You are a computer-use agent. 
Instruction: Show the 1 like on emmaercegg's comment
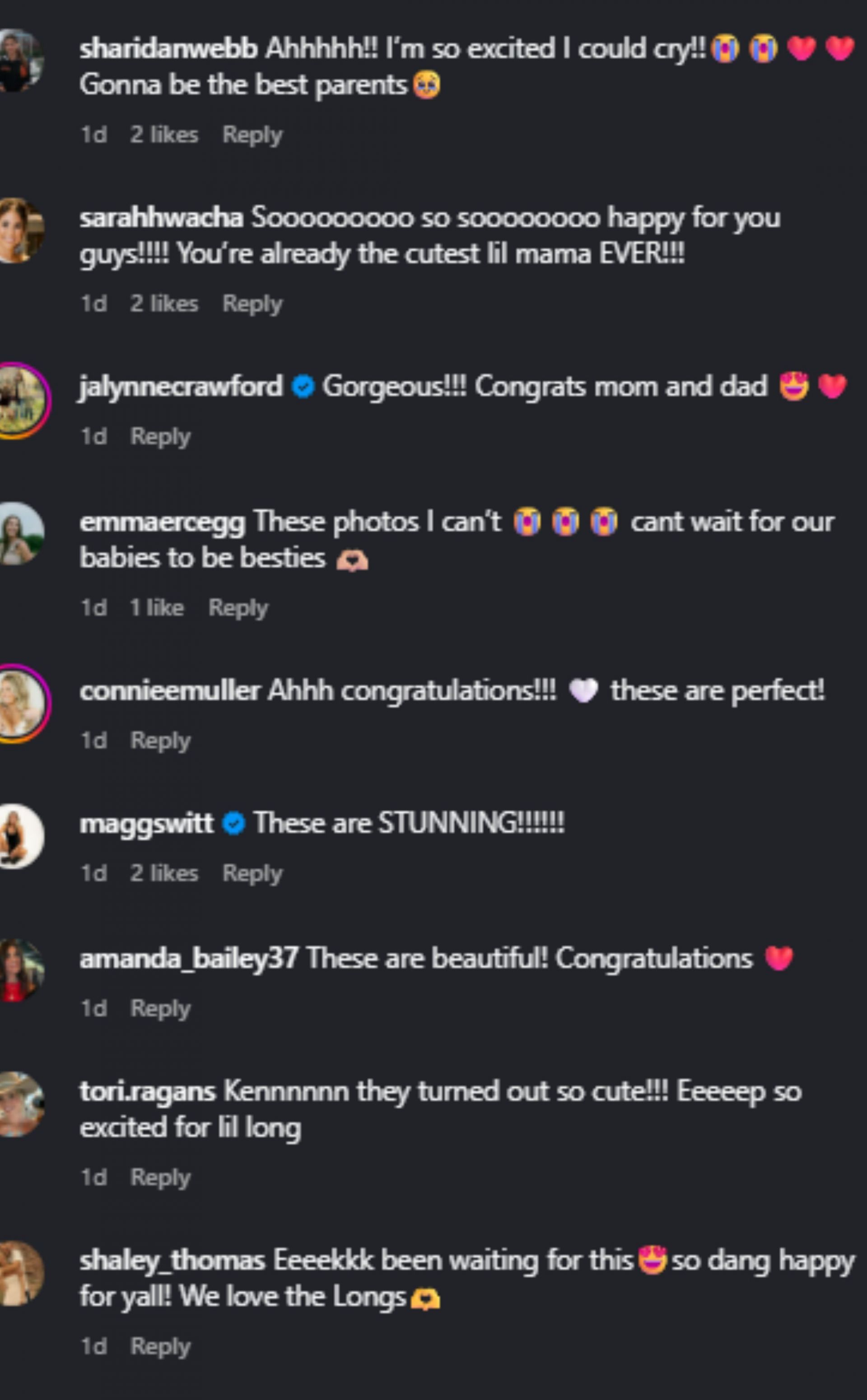pos(157,608)
